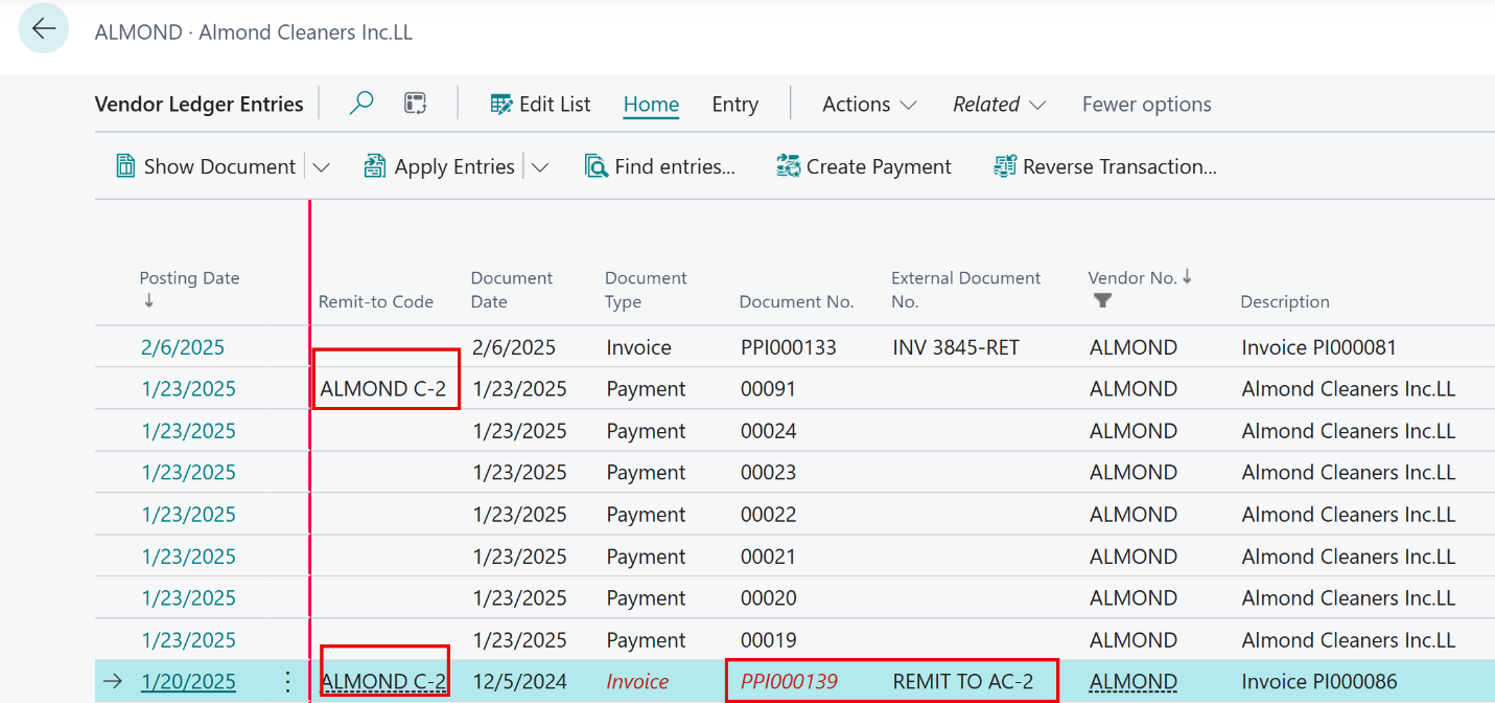
Task: Open posting date link for payment 00019
Action: point(189,640)
